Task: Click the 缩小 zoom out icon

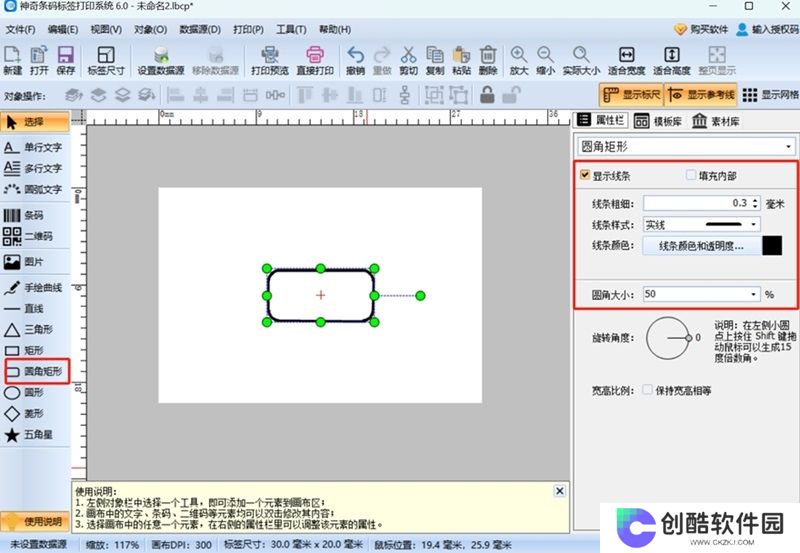Action: click(545, 60)
